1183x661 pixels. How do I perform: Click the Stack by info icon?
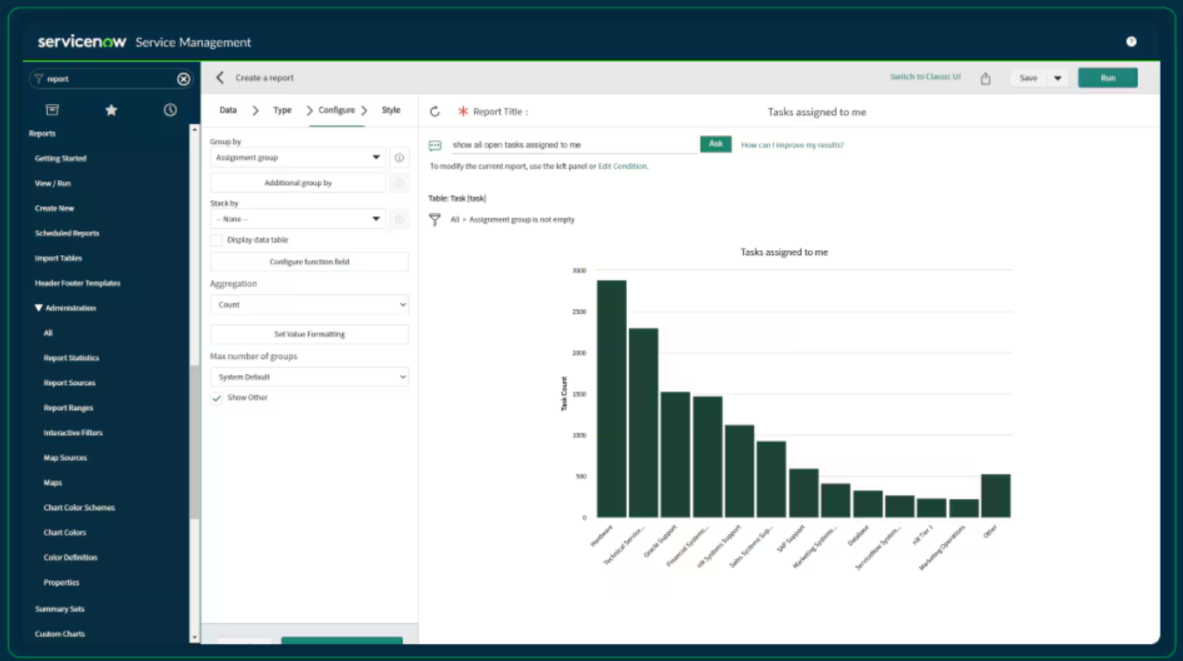(x=399, y=219)
